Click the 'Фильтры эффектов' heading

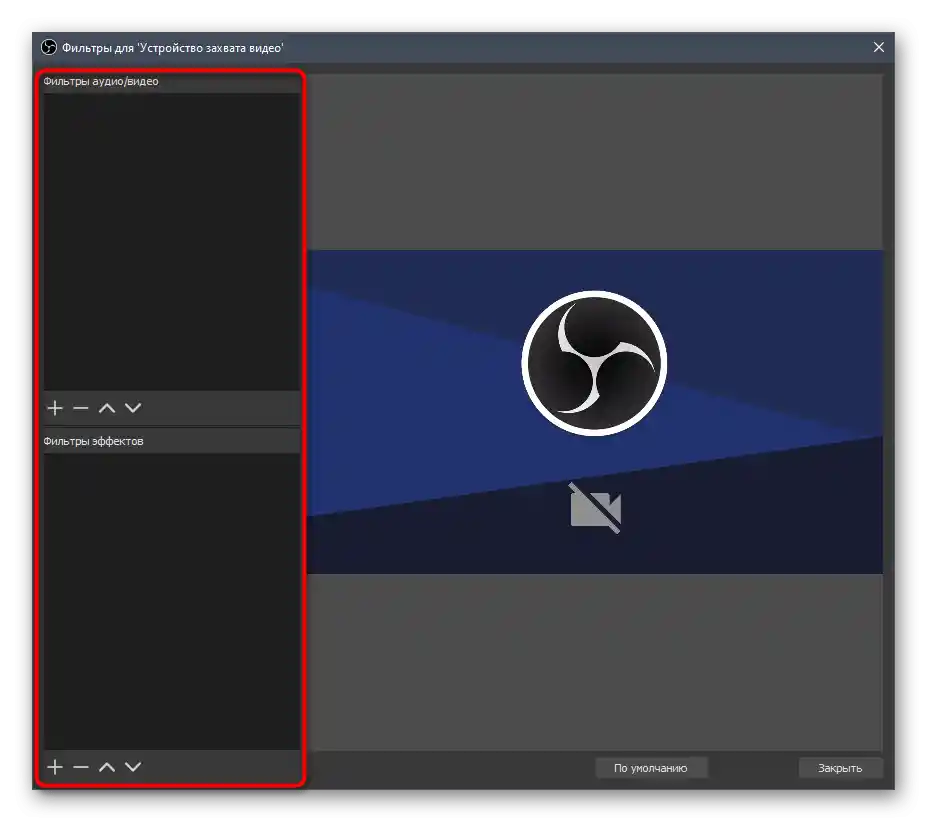pos(93,441)
